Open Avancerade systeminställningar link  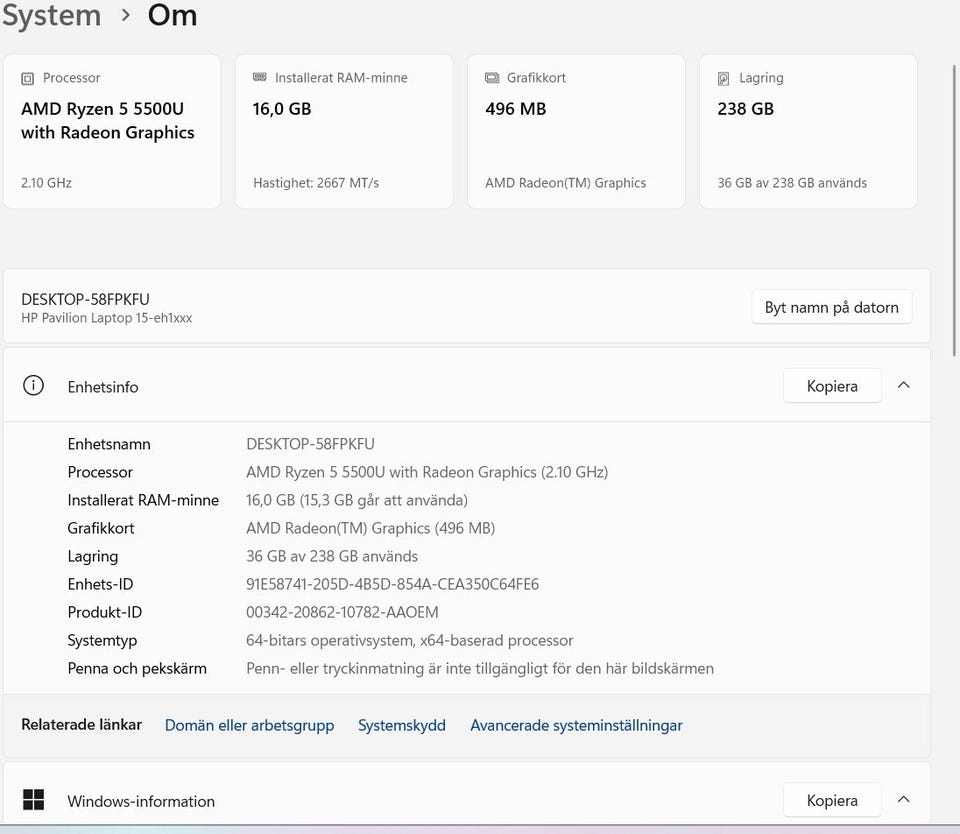coord(576,725)
